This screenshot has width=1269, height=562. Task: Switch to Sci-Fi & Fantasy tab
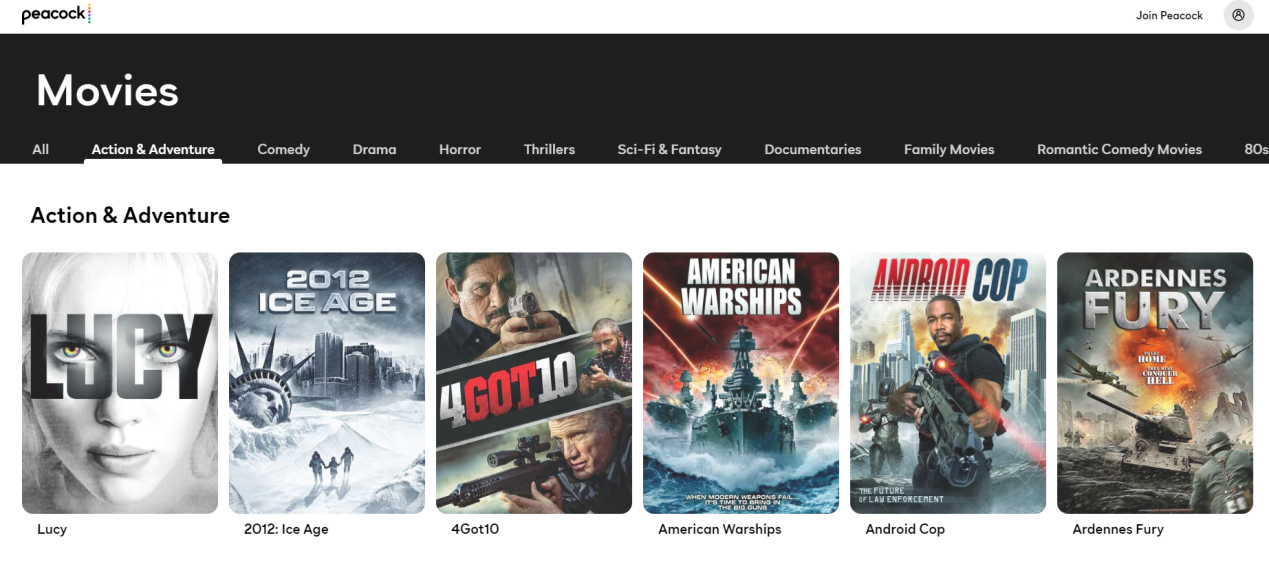tap(669, 149)
